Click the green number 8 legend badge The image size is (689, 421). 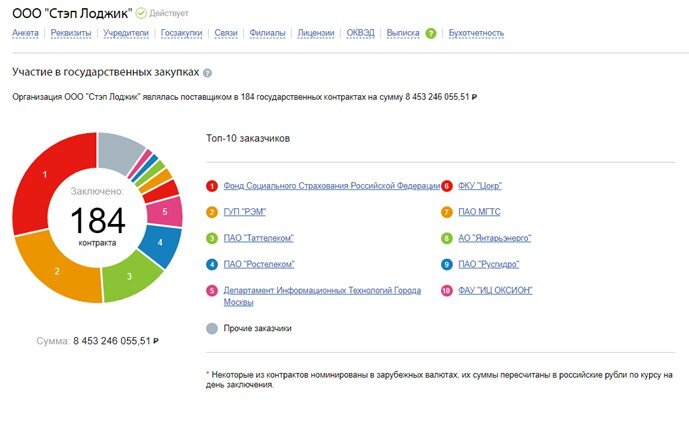(446, 239)
